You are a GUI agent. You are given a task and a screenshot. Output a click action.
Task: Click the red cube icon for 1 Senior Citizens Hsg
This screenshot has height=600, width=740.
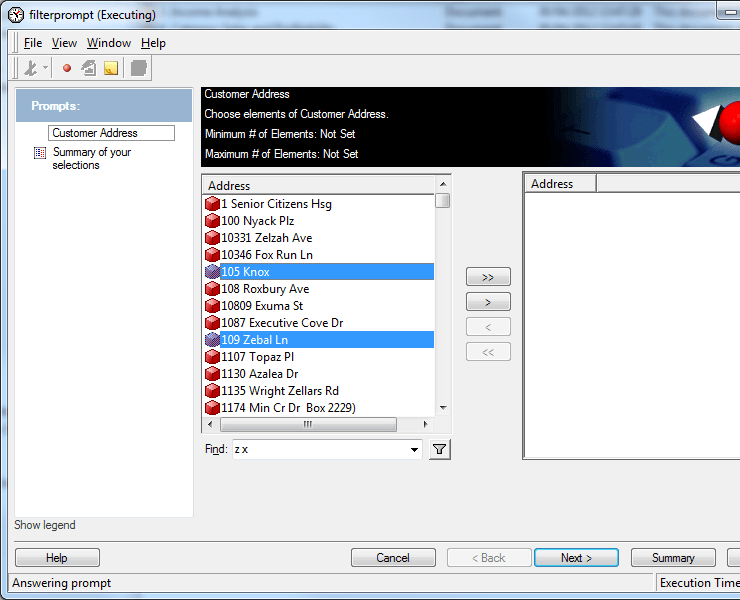(211, 204)
